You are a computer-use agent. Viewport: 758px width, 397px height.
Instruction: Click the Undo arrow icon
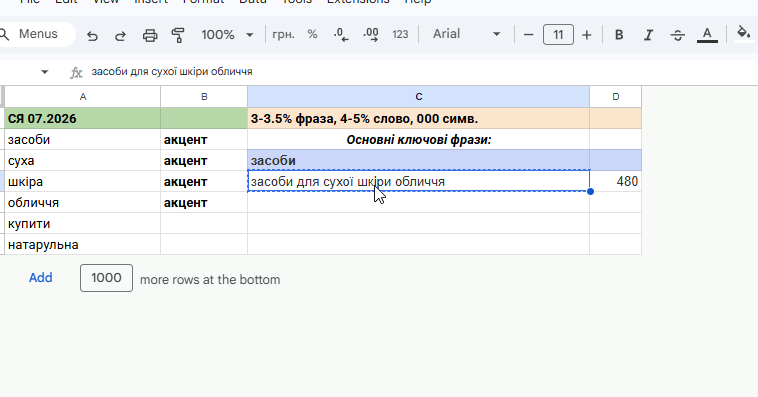(92, 35)
